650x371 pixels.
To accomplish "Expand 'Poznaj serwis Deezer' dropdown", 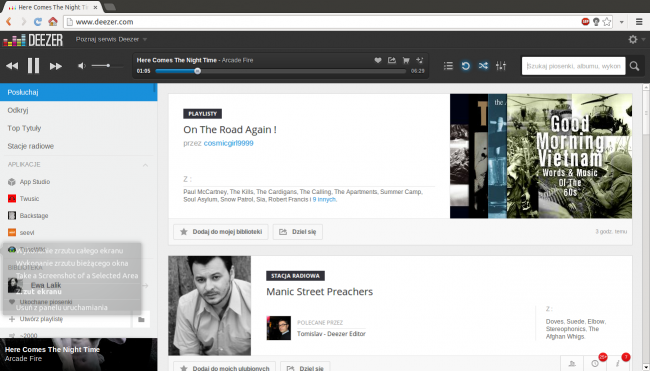I will point(111,39).
